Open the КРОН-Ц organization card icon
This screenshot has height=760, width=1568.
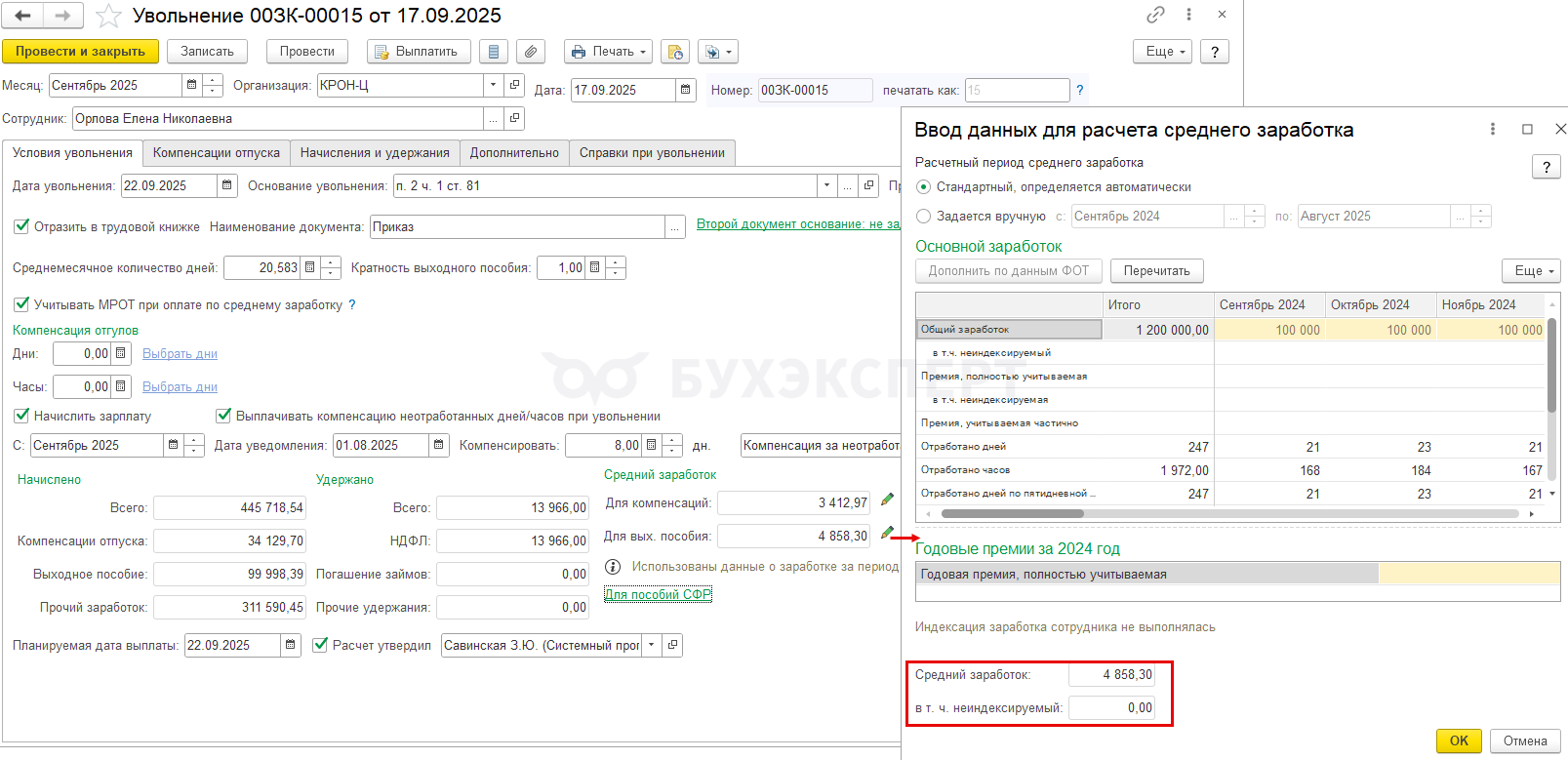(515, 86)
